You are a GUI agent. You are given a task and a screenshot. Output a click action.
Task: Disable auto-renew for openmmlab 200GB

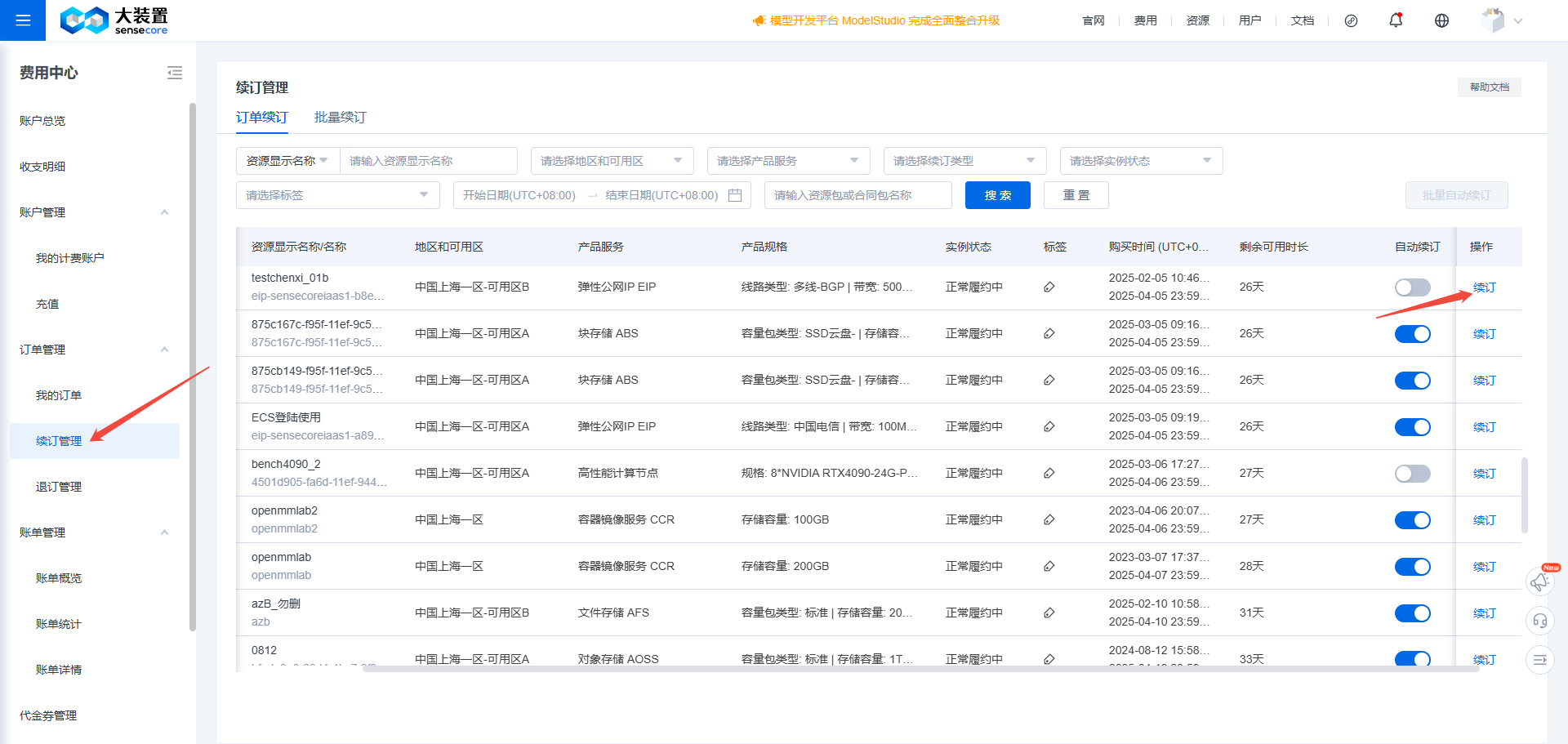1412,567
